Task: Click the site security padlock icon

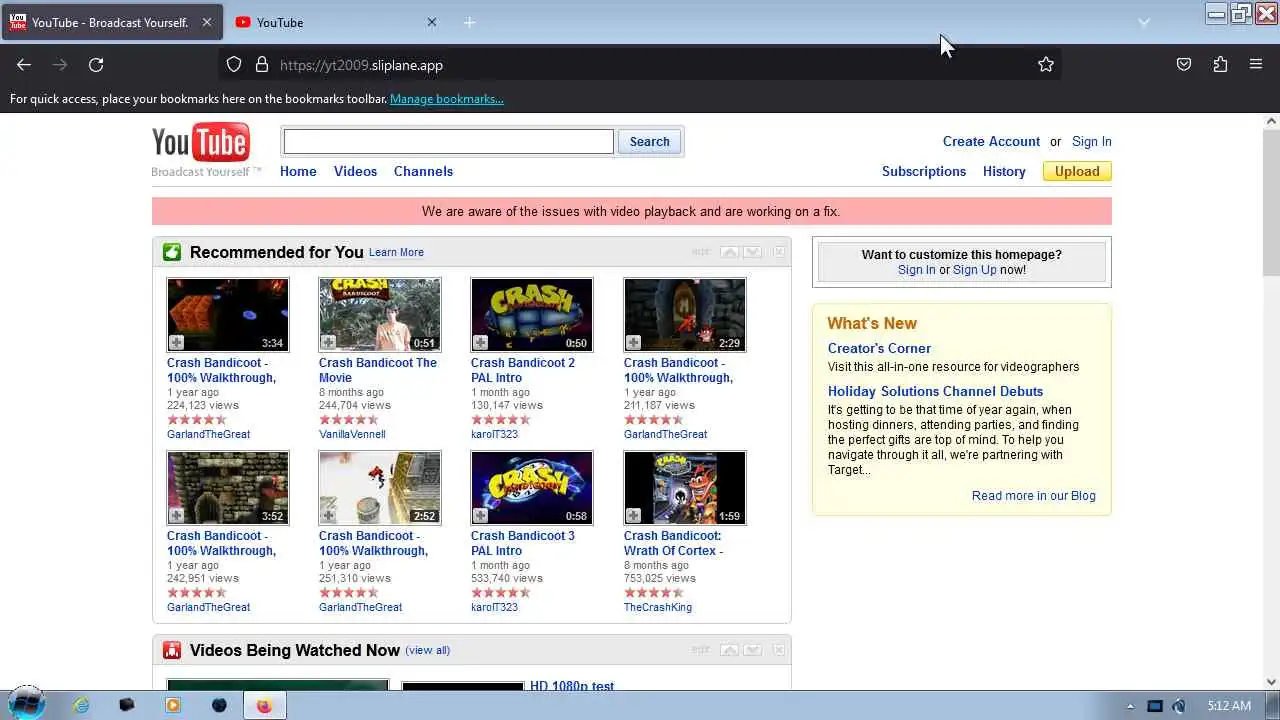Action: click(262, 65)
